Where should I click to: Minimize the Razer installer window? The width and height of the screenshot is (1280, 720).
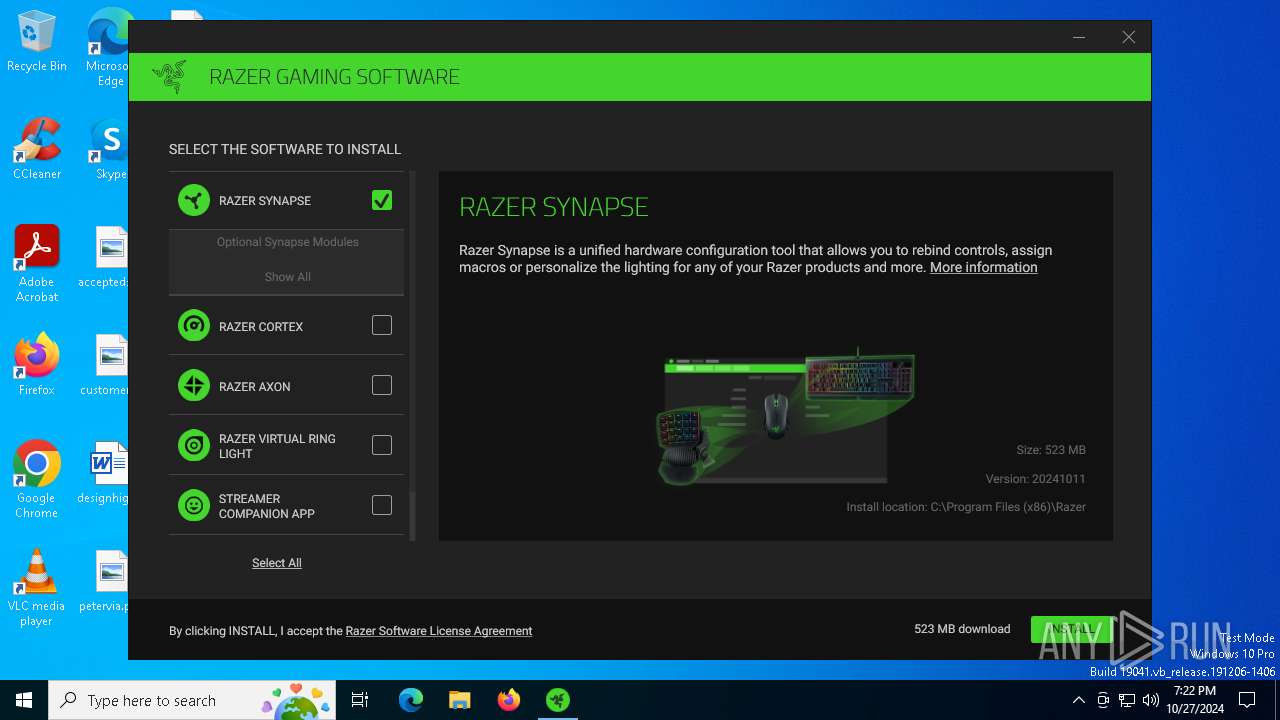click(x=1079, y=37)
